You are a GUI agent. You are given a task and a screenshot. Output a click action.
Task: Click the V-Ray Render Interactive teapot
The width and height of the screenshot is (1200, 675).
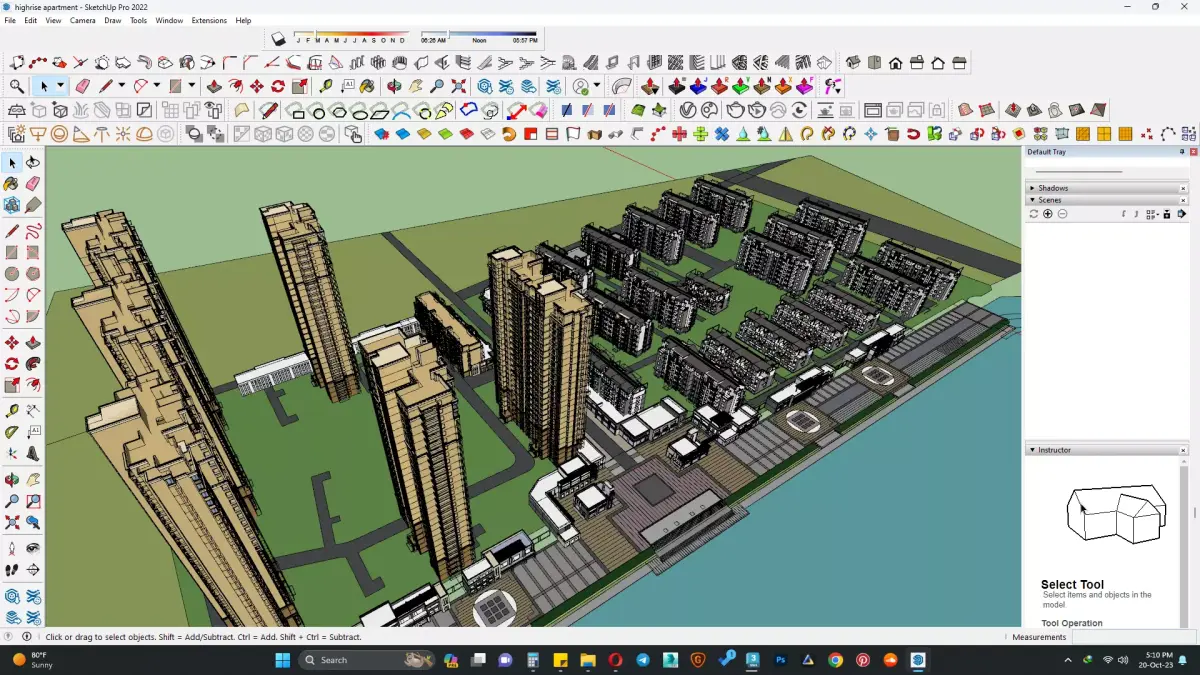pos(757,110)
